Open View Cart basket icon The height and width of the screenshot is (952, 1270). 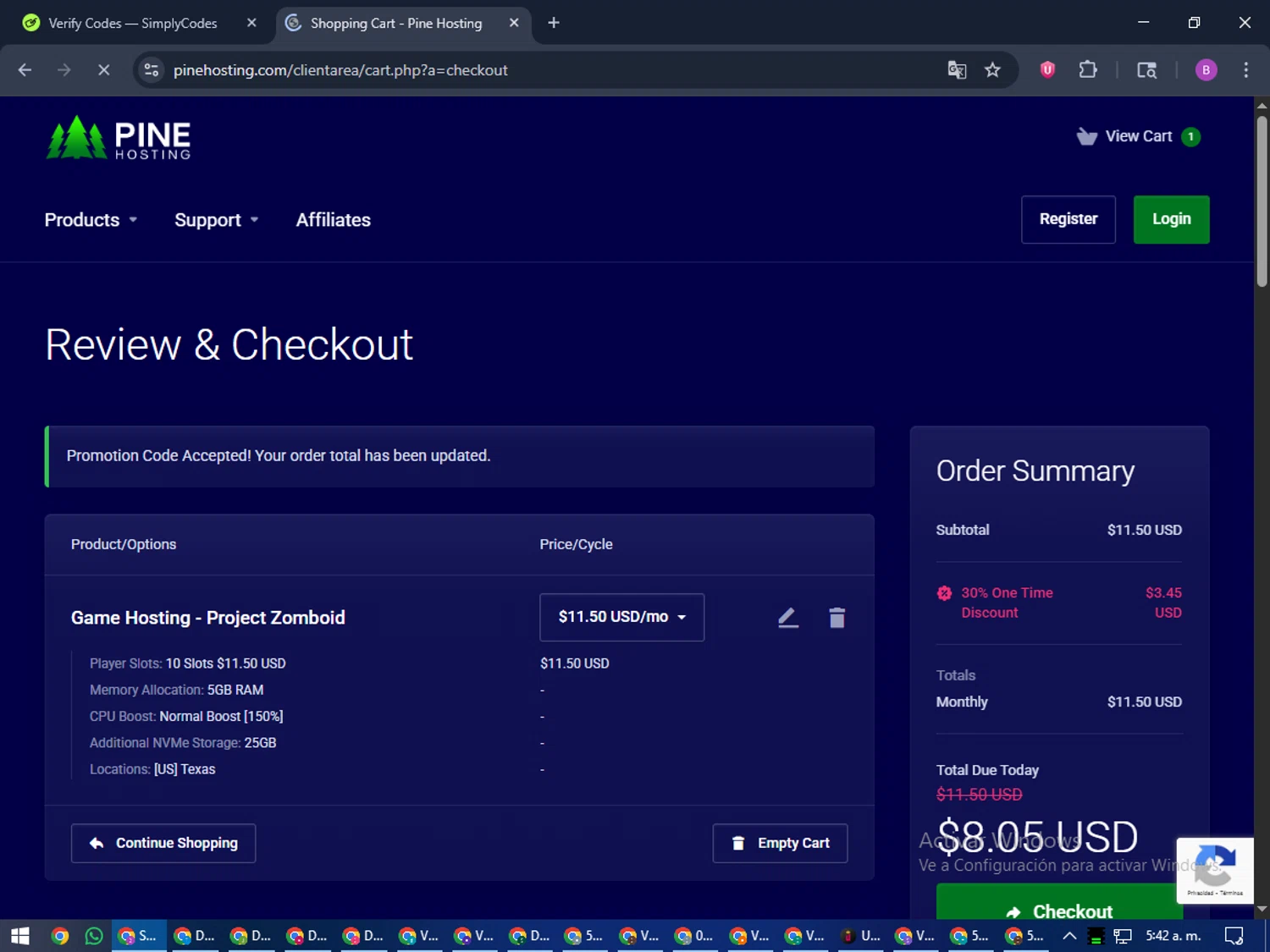1086,136
